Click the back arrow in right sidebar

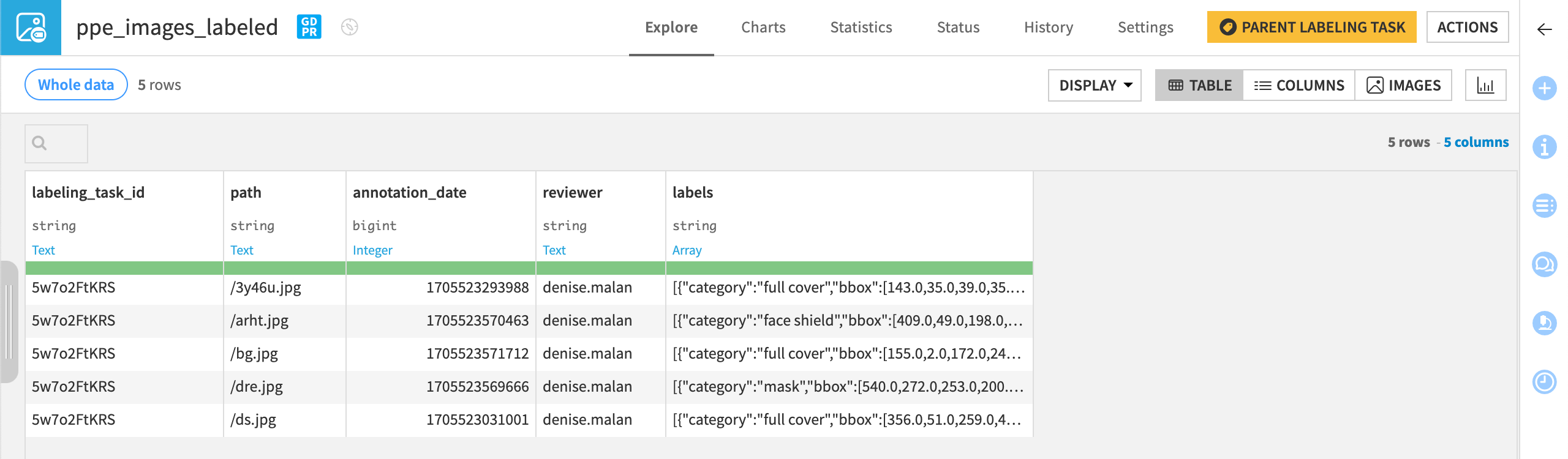click(x=1544, y=29)
